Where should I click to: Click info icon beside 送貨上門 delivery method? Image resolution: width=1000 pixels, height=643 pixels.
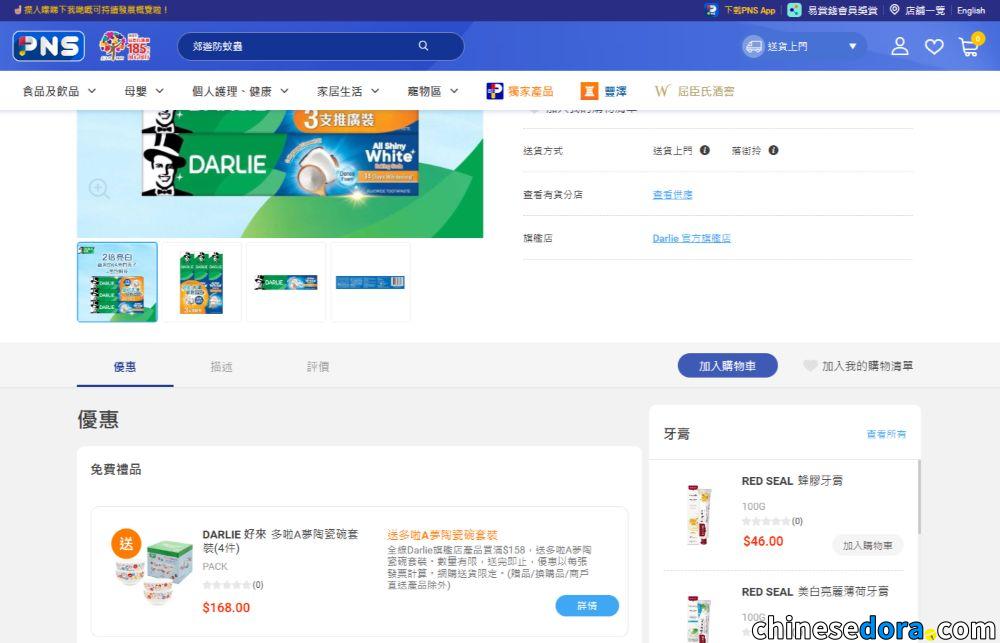[x=705, y=151]
